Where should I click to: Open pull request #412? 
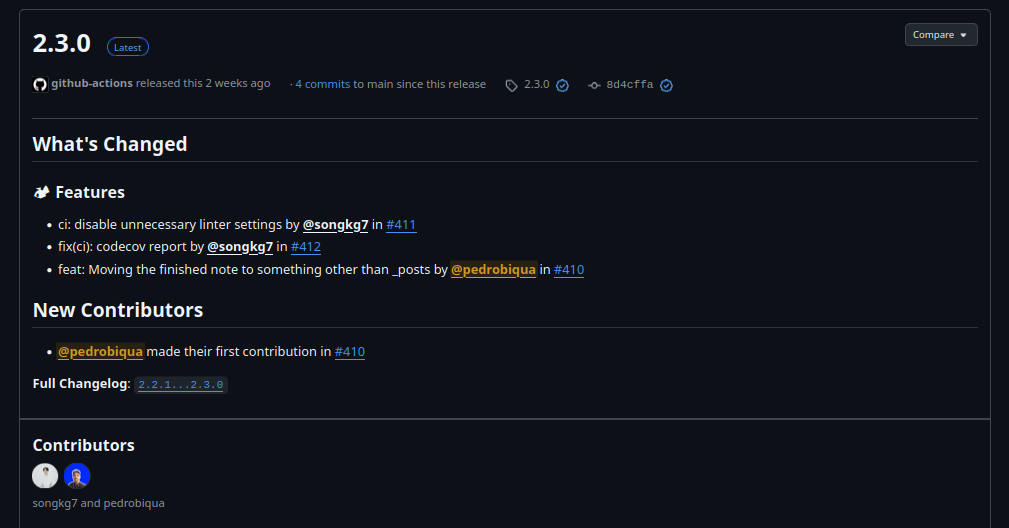pyautogui.click(x=305, y=247)
